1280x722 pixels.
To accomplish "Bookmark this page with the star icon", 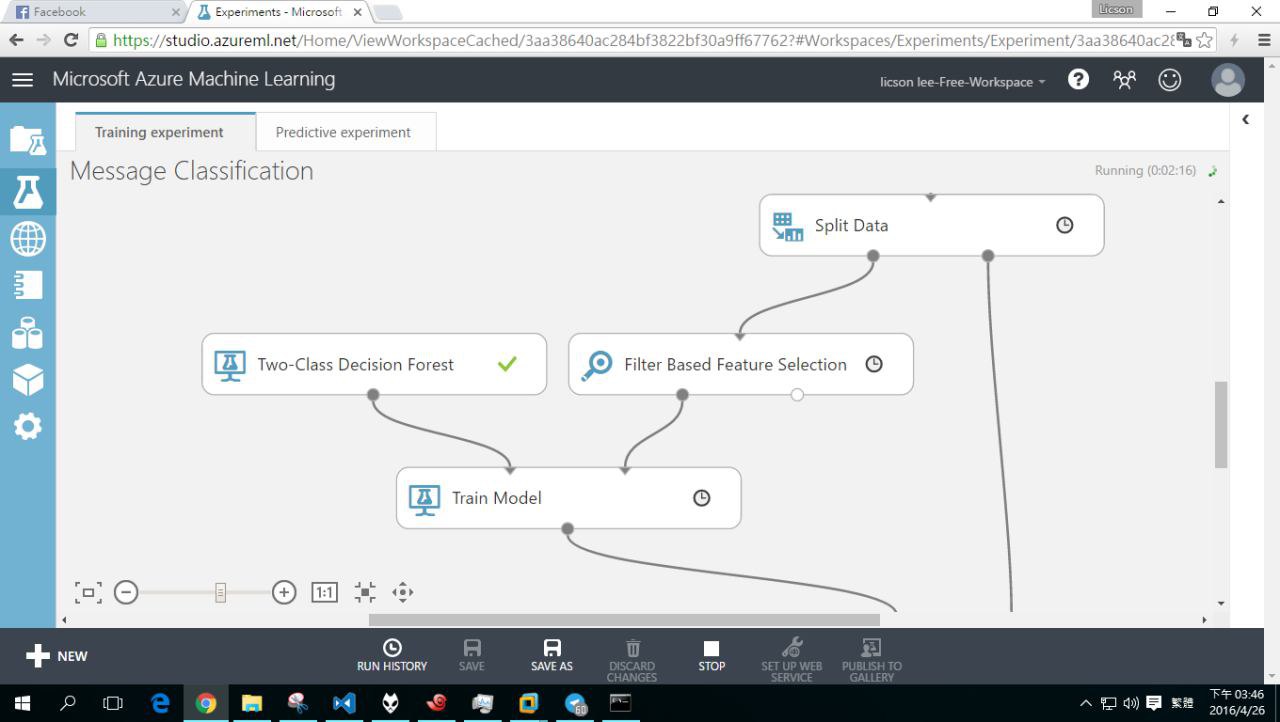I will (x=1205, y=40).
